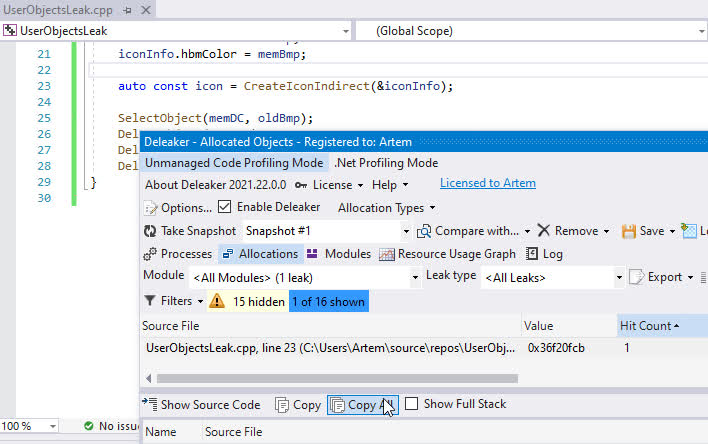Open the Leak type All Leaks combo box

pyautogui.click(x=553, y=277)
